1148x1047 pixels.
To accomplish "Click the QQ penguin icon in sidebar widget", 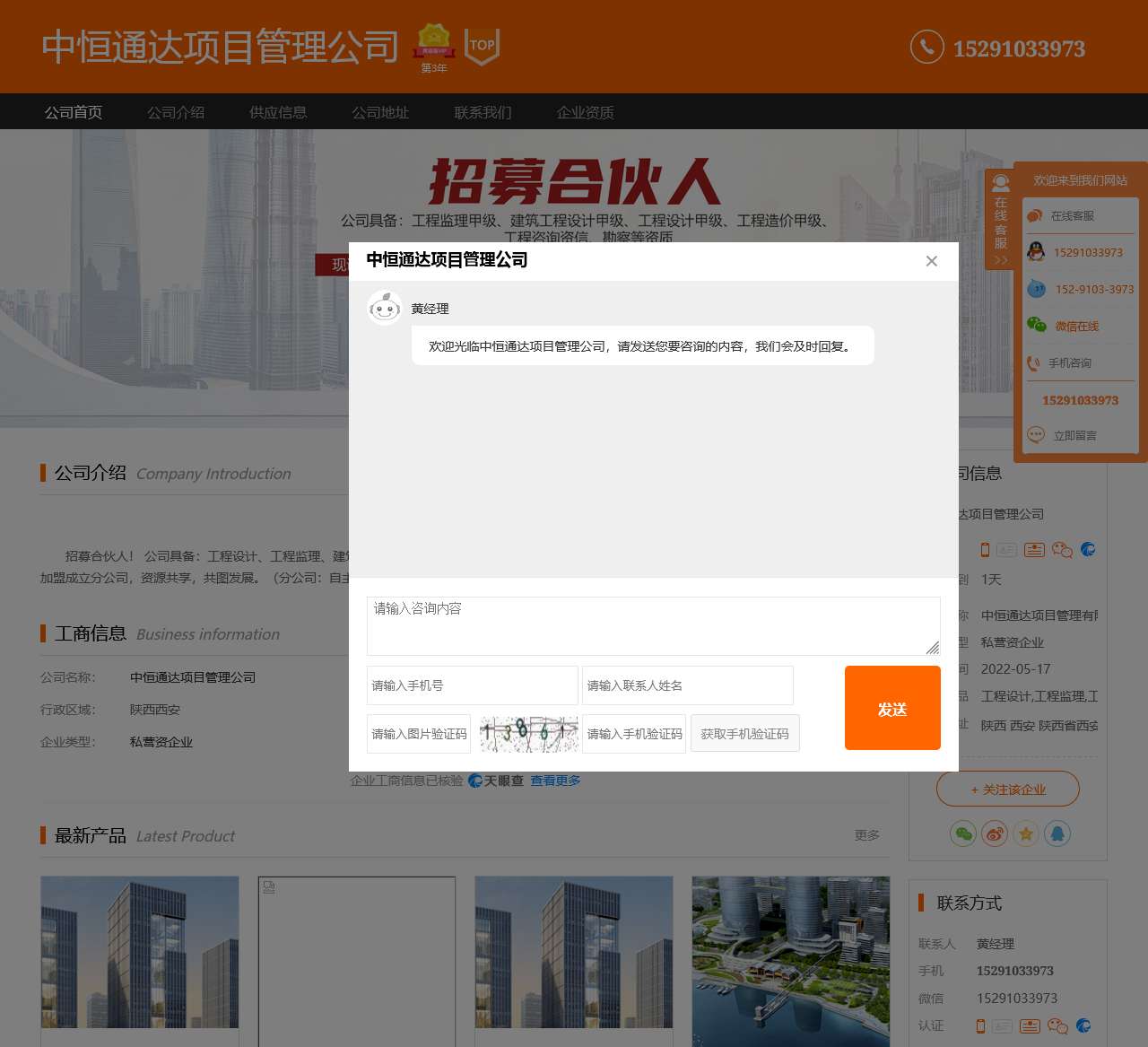I will tap(1036, 252).
